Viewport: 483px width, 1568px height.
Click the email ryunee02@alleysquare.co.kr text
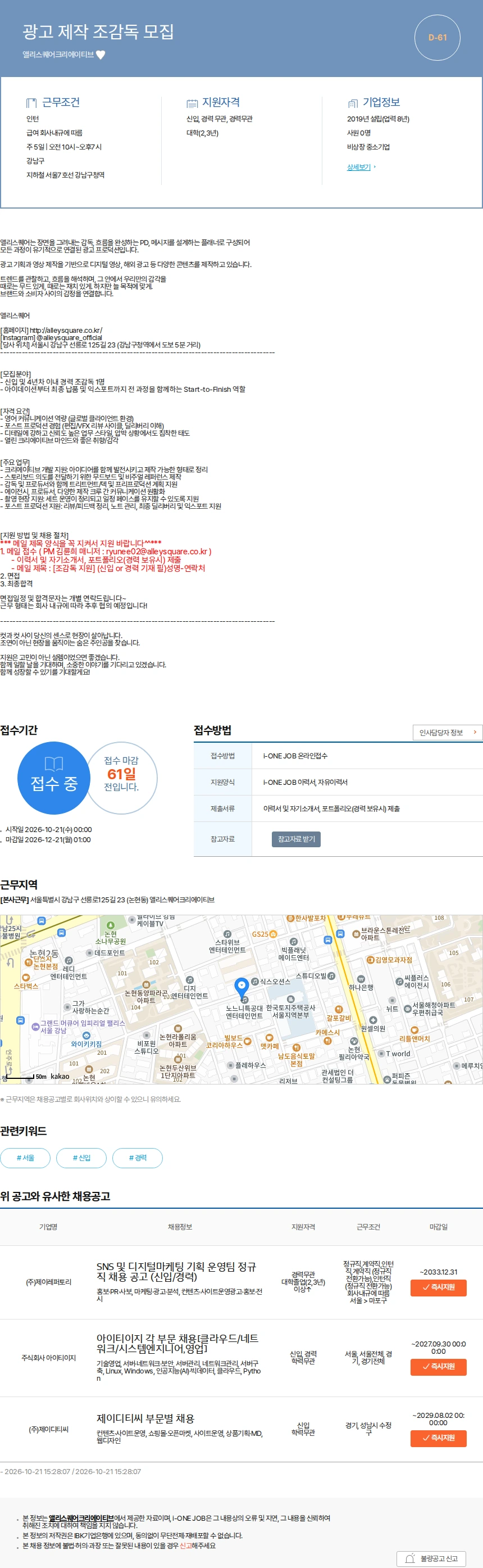tap(157, 551)
